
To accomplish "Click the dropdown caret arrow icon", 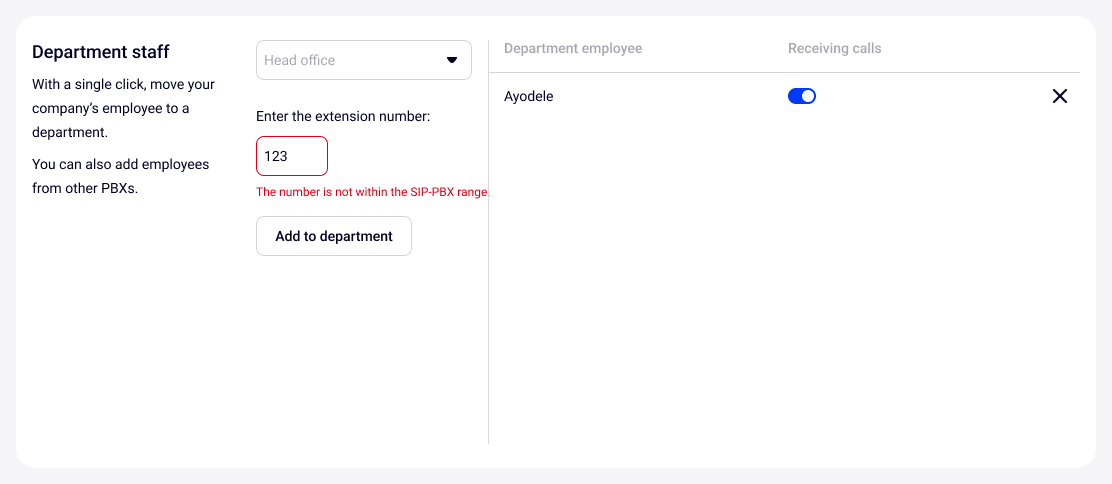I will click(451, 60).
